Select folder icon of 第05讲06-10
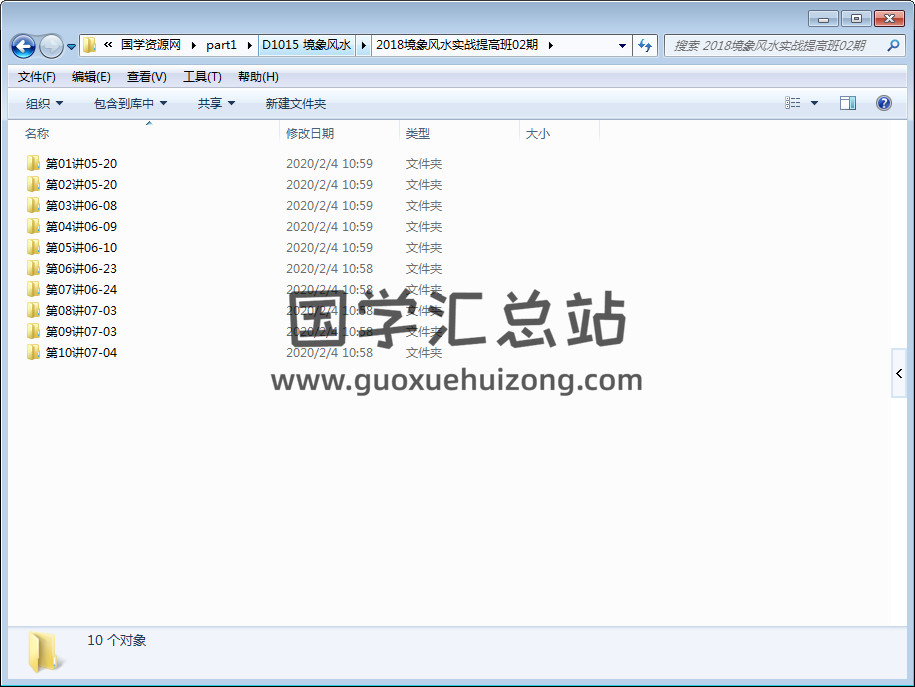The height and width of the screenshot is (687, 915). tap(33, 247)
